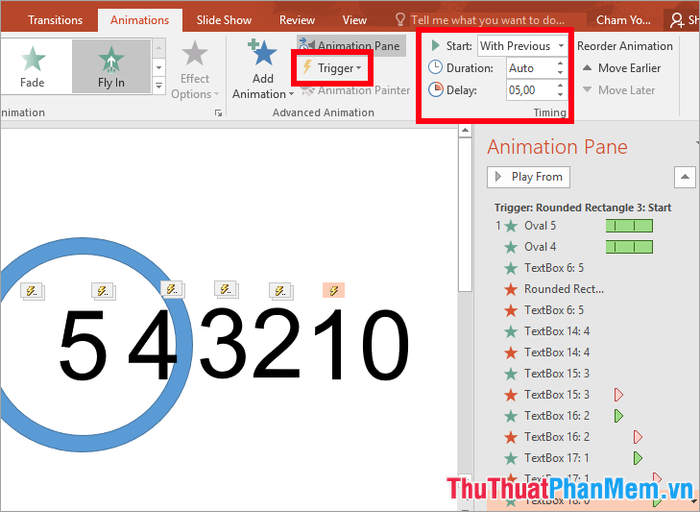Viewport: 700px width, 512px height.
Task: Decrease Duration with down spinner arrow
Action: [561, 73]
